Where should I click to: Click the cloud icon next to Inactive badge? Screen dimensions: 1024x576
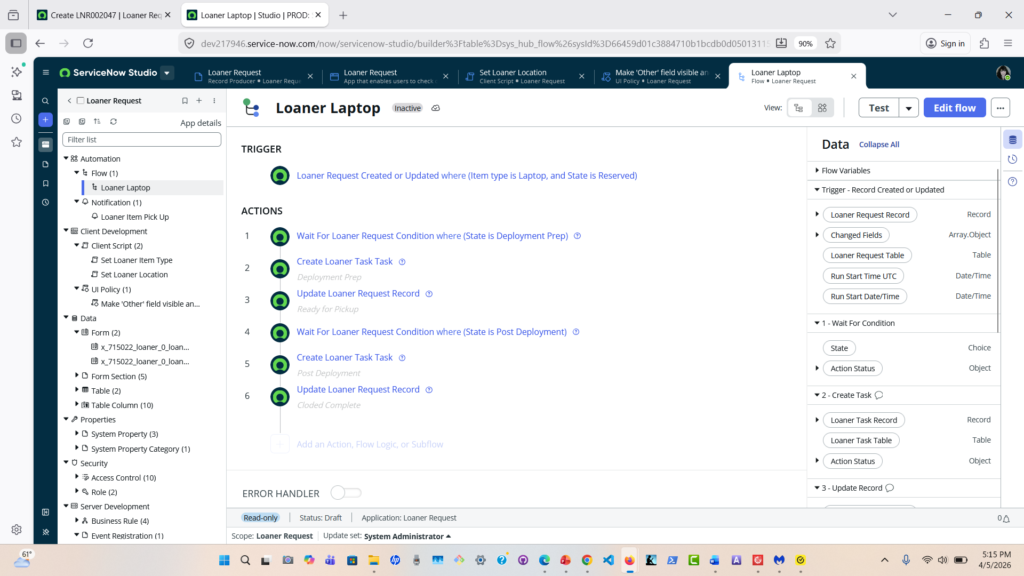point(436,108)
